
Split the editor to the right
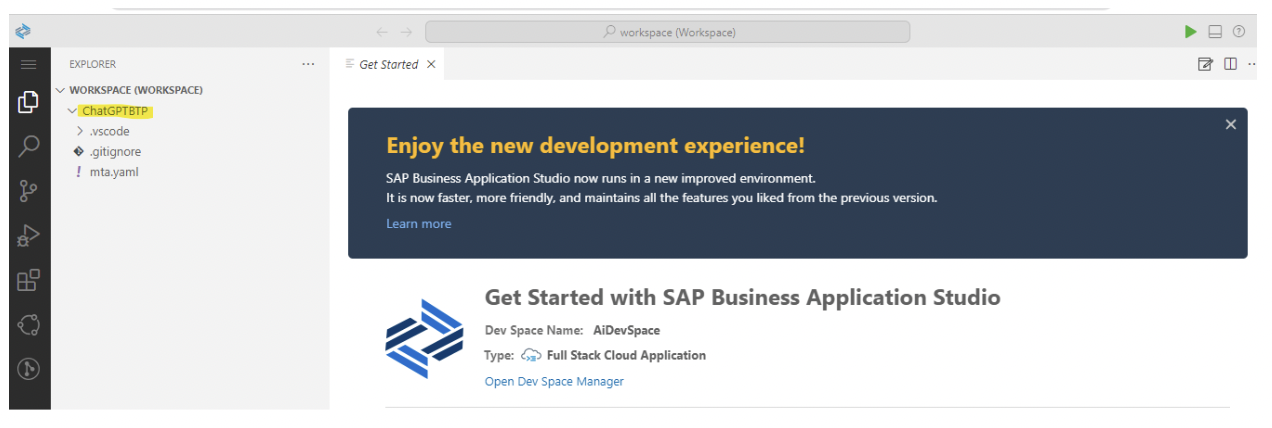[1230, 64]
